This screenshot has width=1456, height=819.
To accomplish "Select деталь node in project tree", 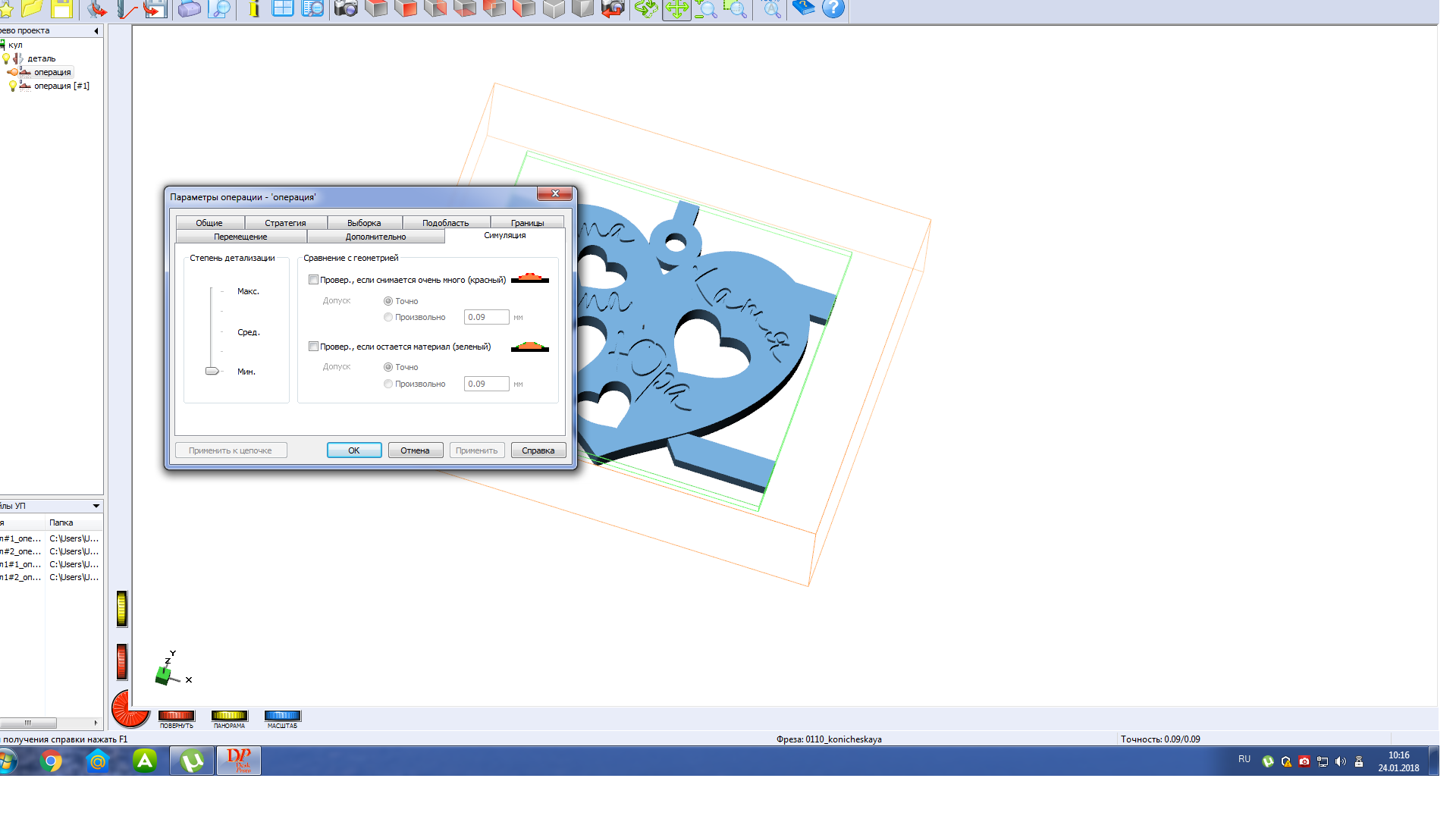I will point(41,58).
